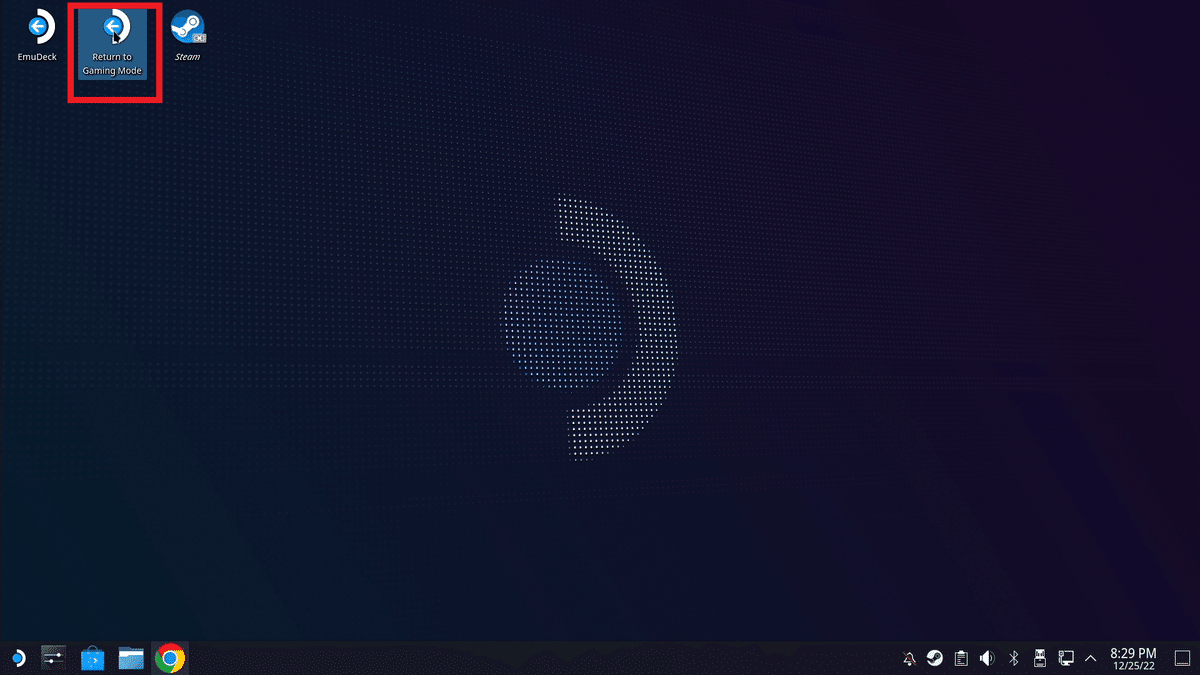Open the clock showing 8:29 PM

point(1133,658)
